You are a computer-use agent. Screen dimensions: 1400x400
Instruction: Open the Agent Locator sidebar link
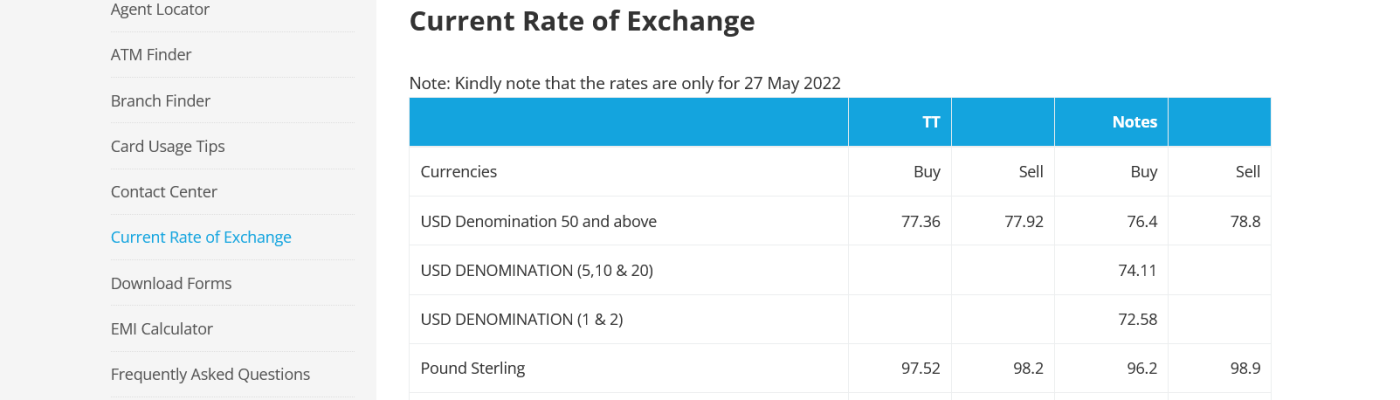(x=160, y=10)
